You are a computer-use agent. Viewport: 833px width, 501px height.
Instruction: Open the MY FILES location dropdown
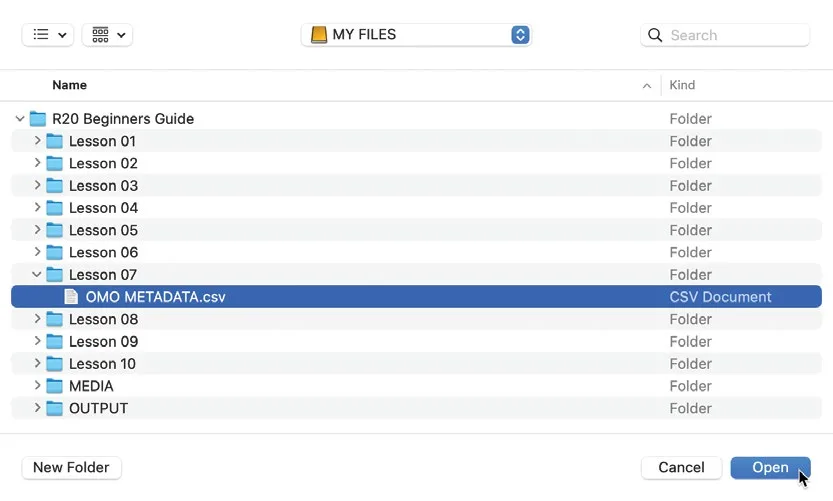tap(416, 35)
